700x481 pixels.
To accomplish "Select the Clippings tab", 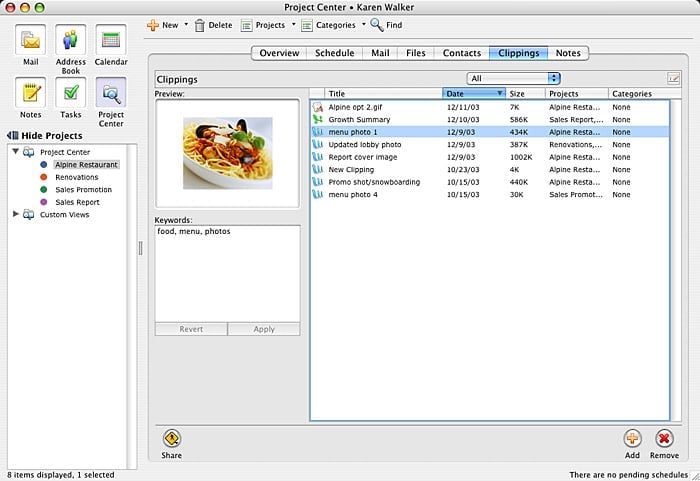I will coord(518,53).
